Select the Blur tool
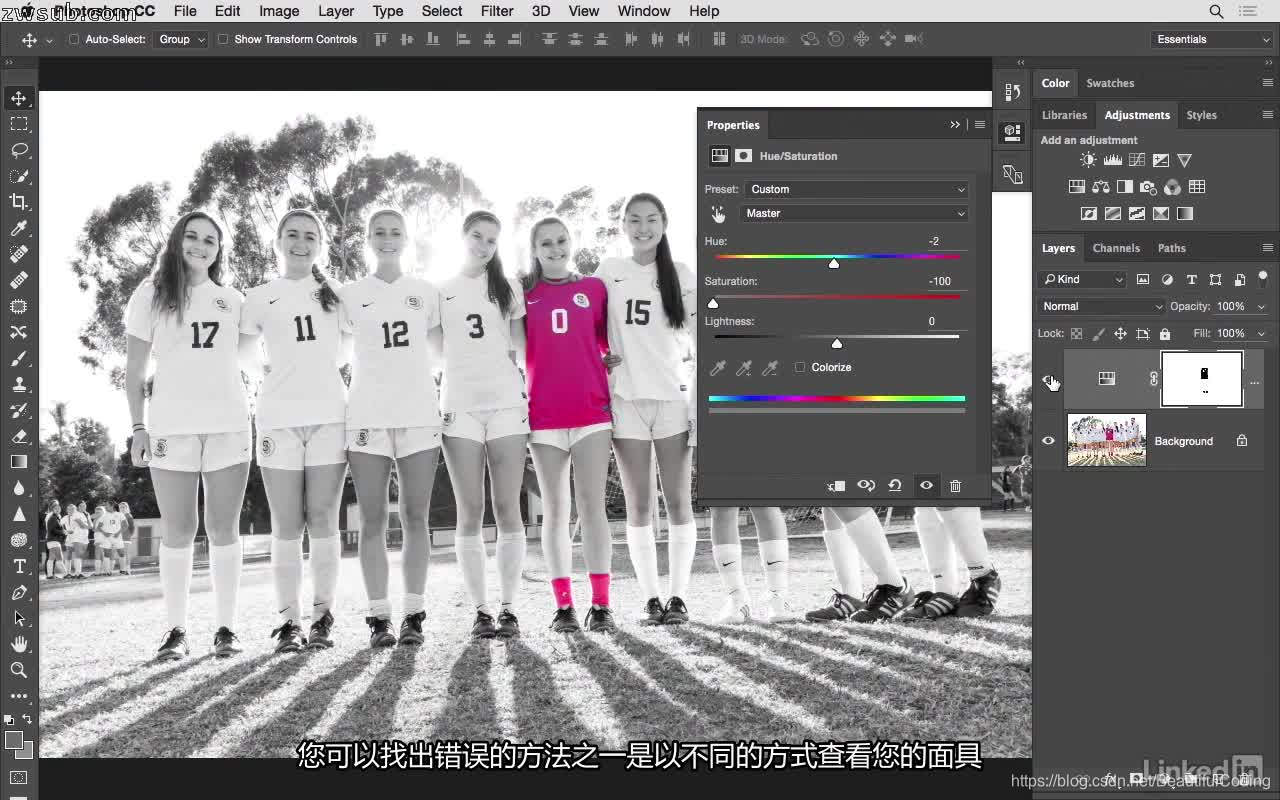The width and height of the screenshot is (1280, 800). tap(19, 488)
